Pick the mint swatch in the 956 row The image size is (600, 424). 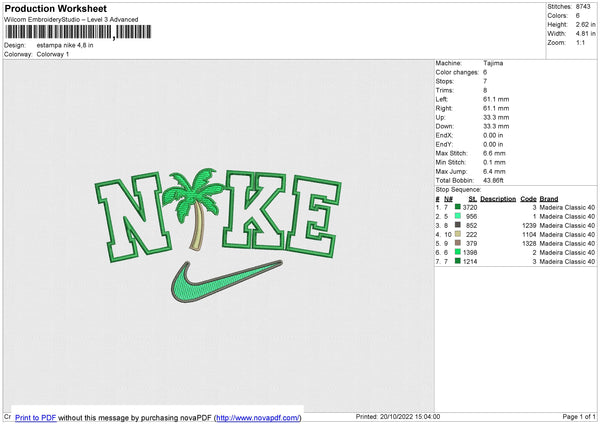458,216
